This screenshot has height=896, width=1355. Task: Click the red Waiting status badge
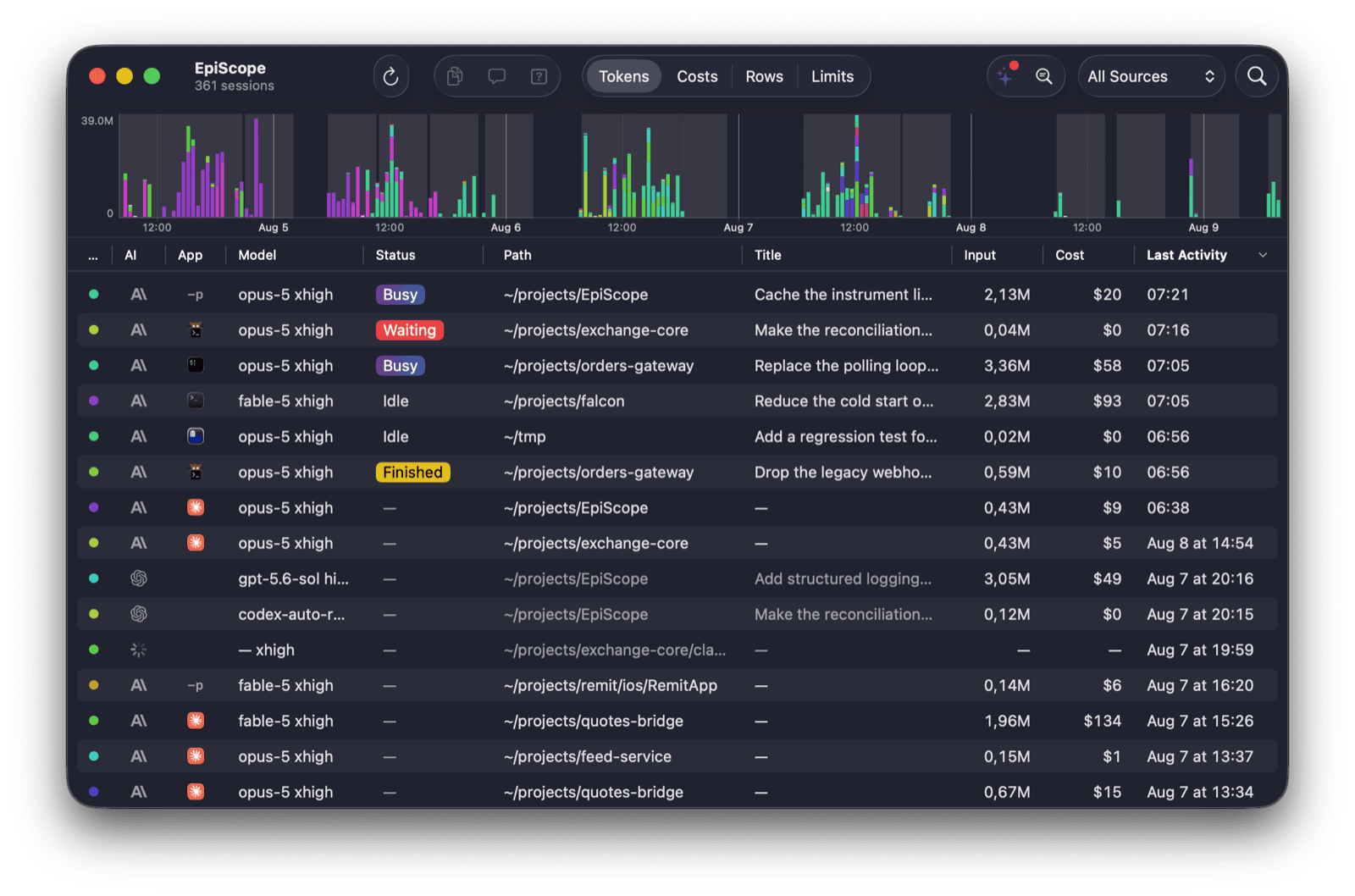coord(410,330)
